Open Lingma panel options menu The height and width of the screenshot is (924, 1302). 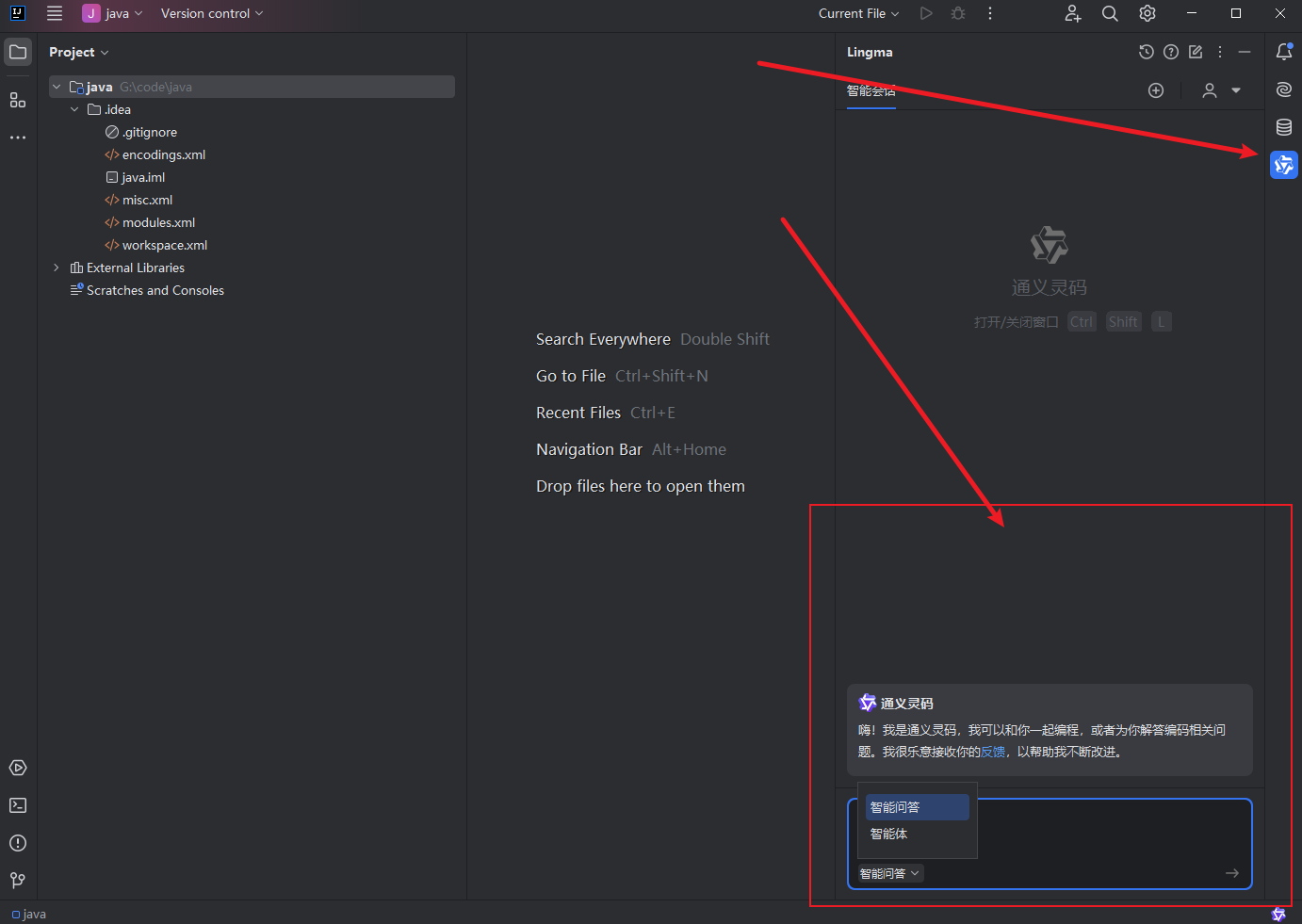1220,52
